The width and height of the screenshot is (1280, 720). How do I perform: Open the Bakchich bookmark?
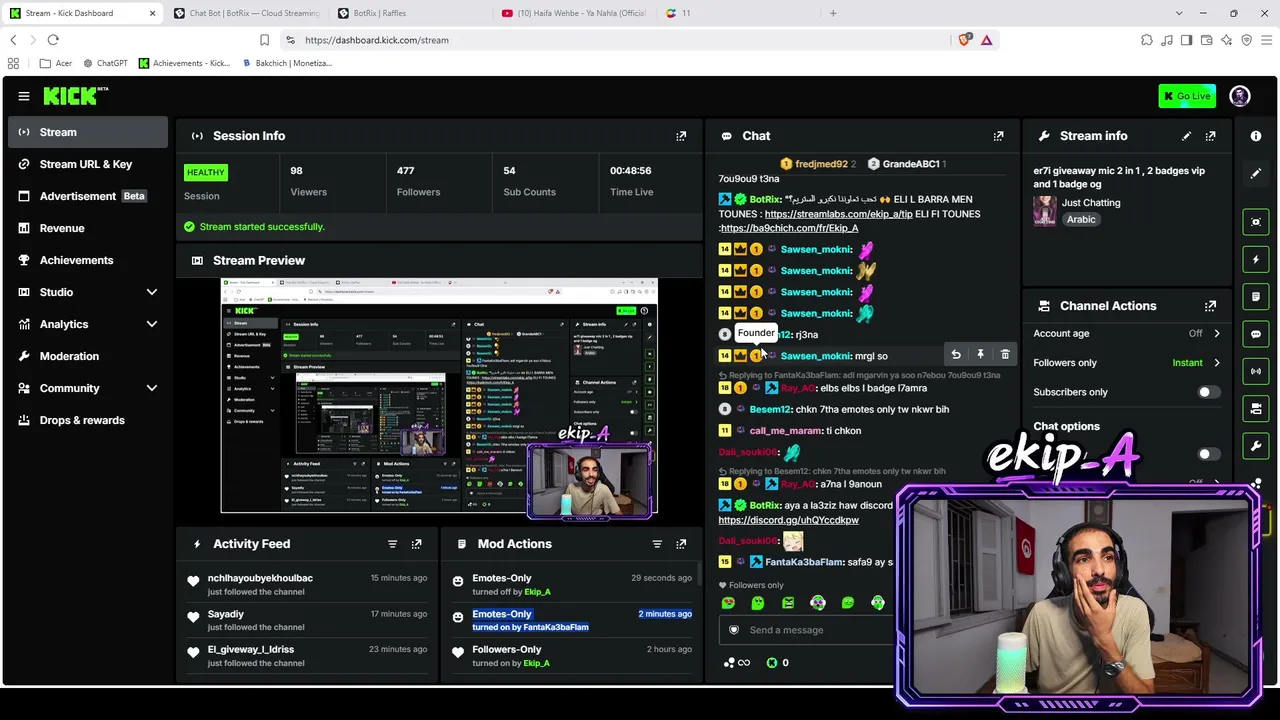tap(286, 63)
